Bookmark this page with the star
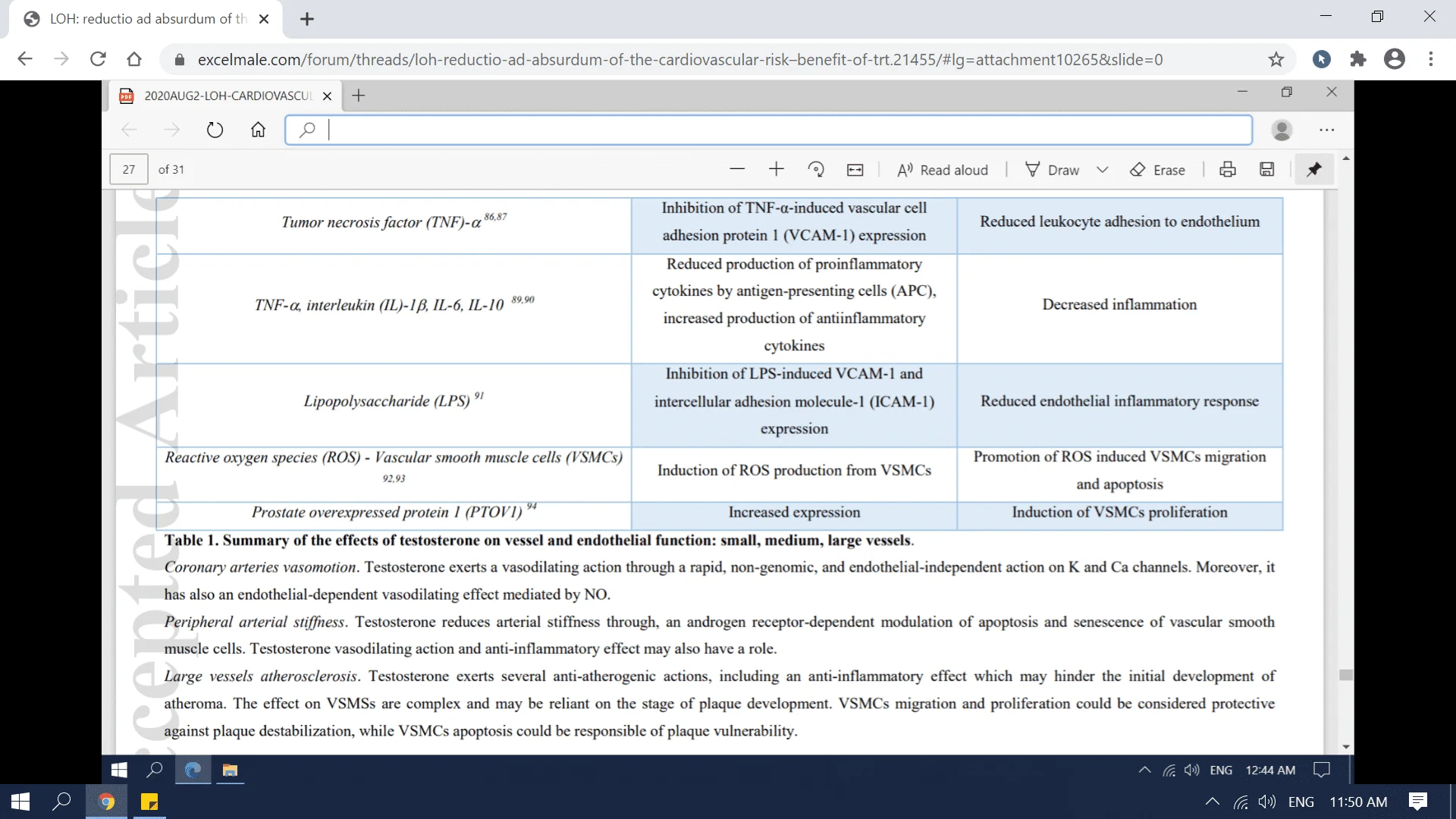This screenshot has width=1456, height=819. pos(1276,59)
